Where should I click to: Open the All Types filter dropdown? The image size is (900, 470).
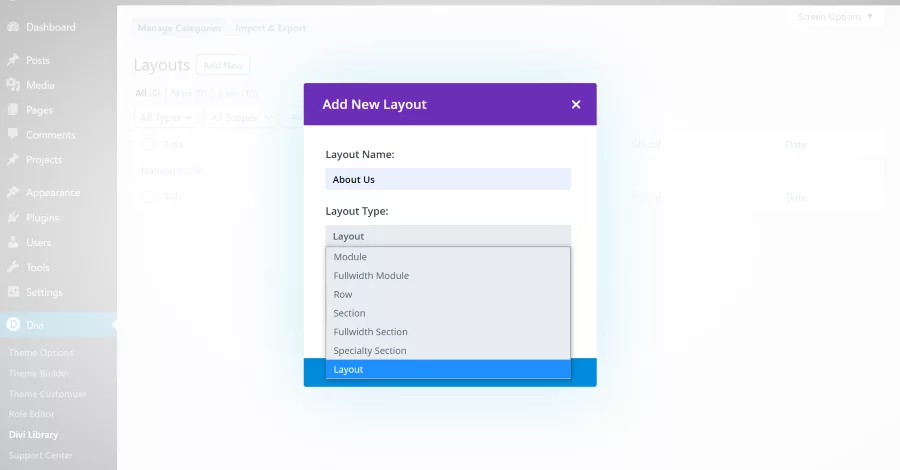point(166,117)
